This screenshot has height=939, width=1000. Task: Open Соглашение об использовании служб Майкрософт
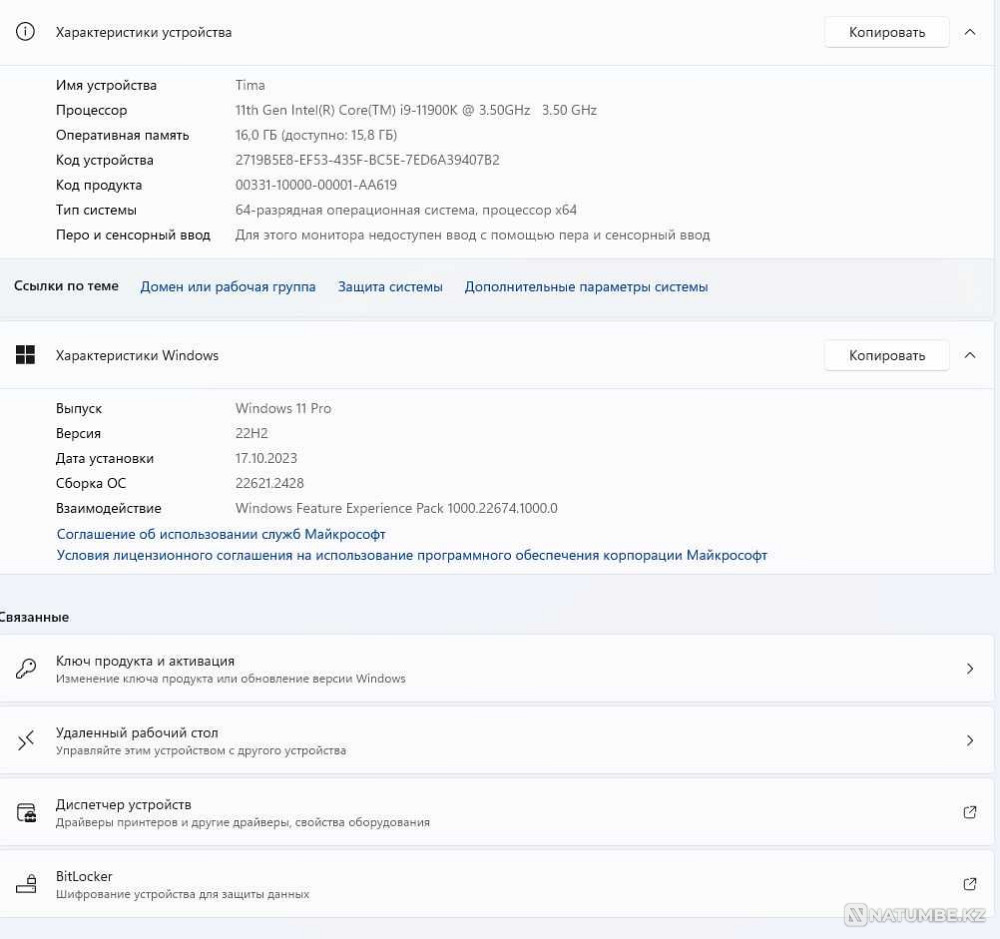[x=221, y=534]
